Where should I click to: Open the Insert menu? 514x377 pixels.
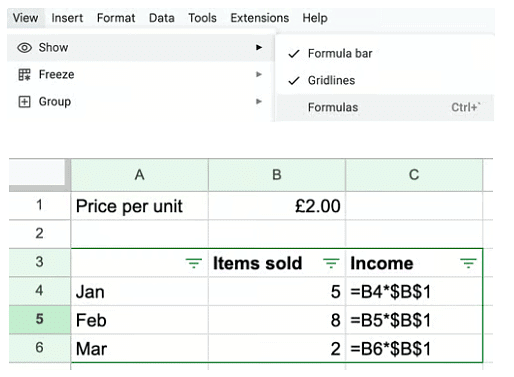pyautogui.click(x=67, y=18)
